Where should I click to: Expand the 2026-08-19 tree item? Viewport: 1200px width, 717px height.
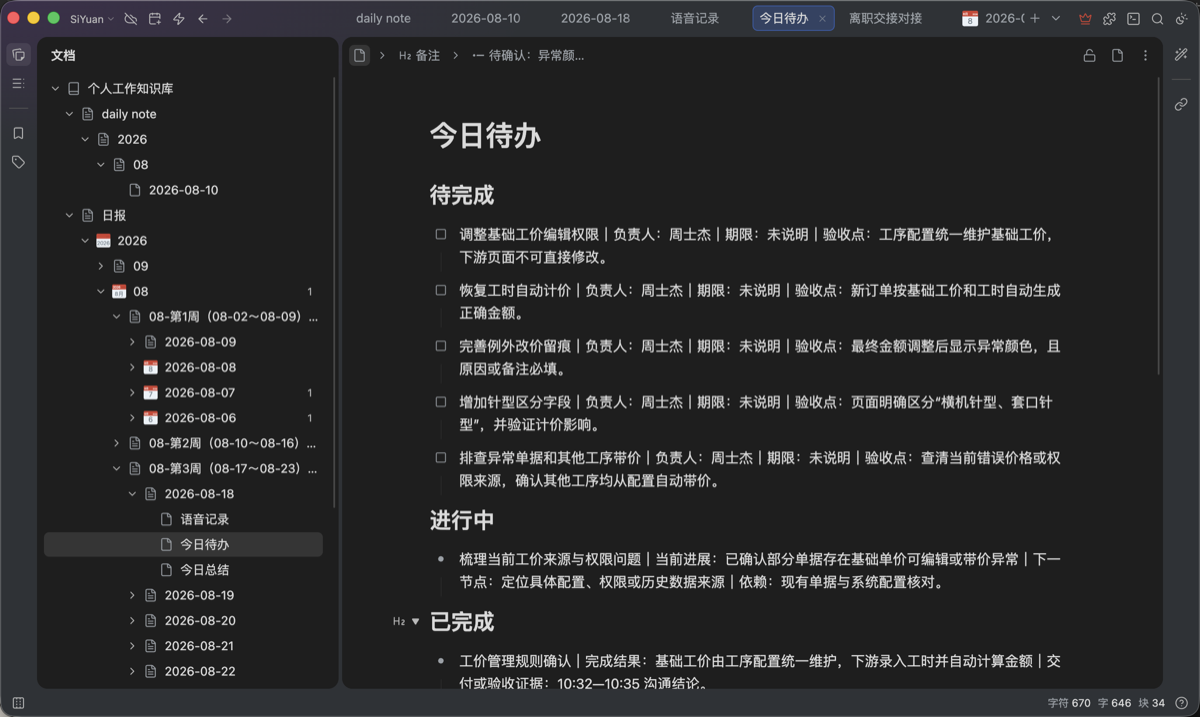133,595
